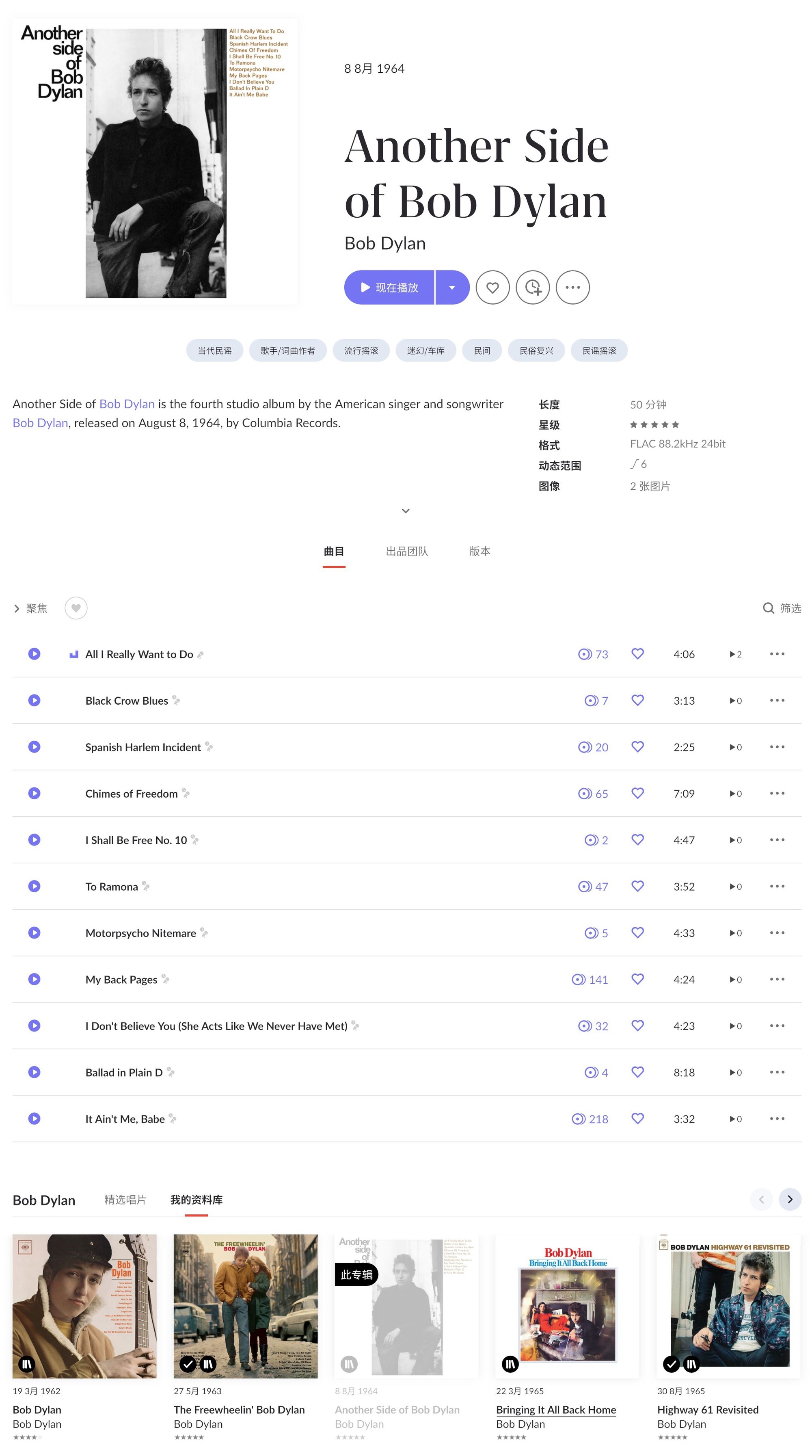The width and height of the screenshot is (812, 1456).
Task: Open the 筛选 track filter search
Action: tap(782, 608)
